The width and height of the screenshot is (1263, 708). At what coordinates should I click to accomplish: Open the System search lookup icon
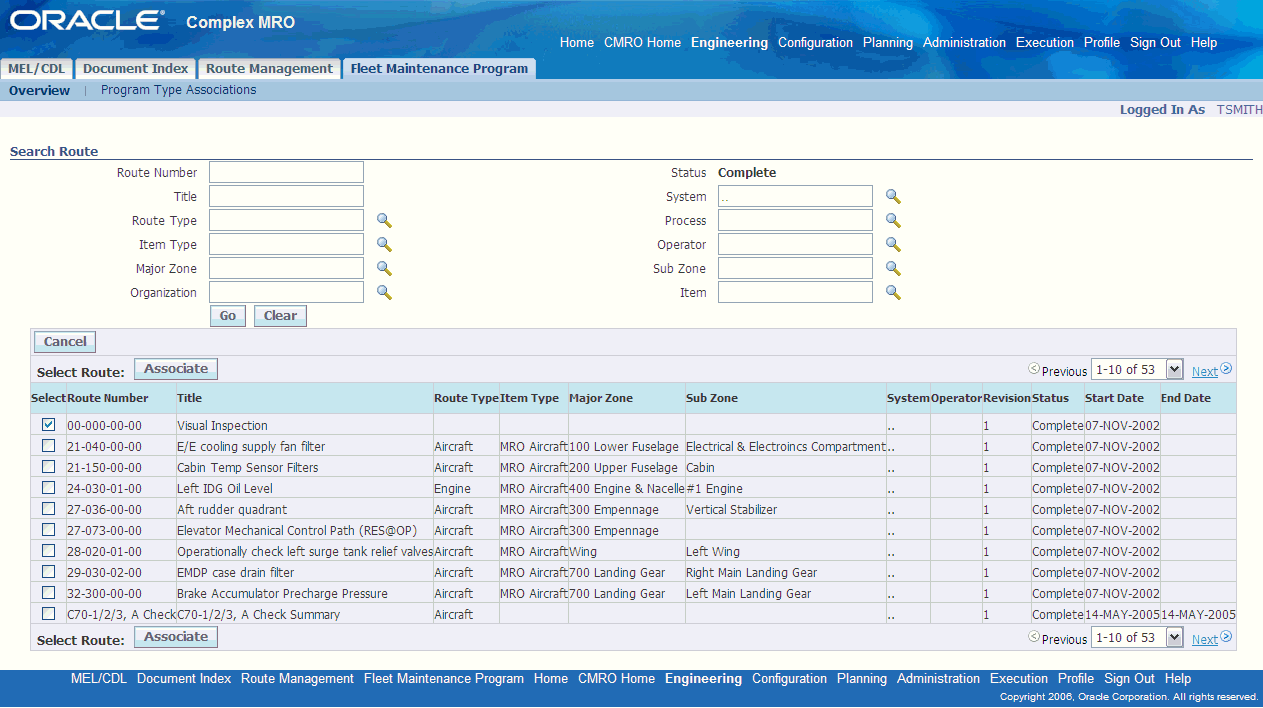tap(893, 197)
